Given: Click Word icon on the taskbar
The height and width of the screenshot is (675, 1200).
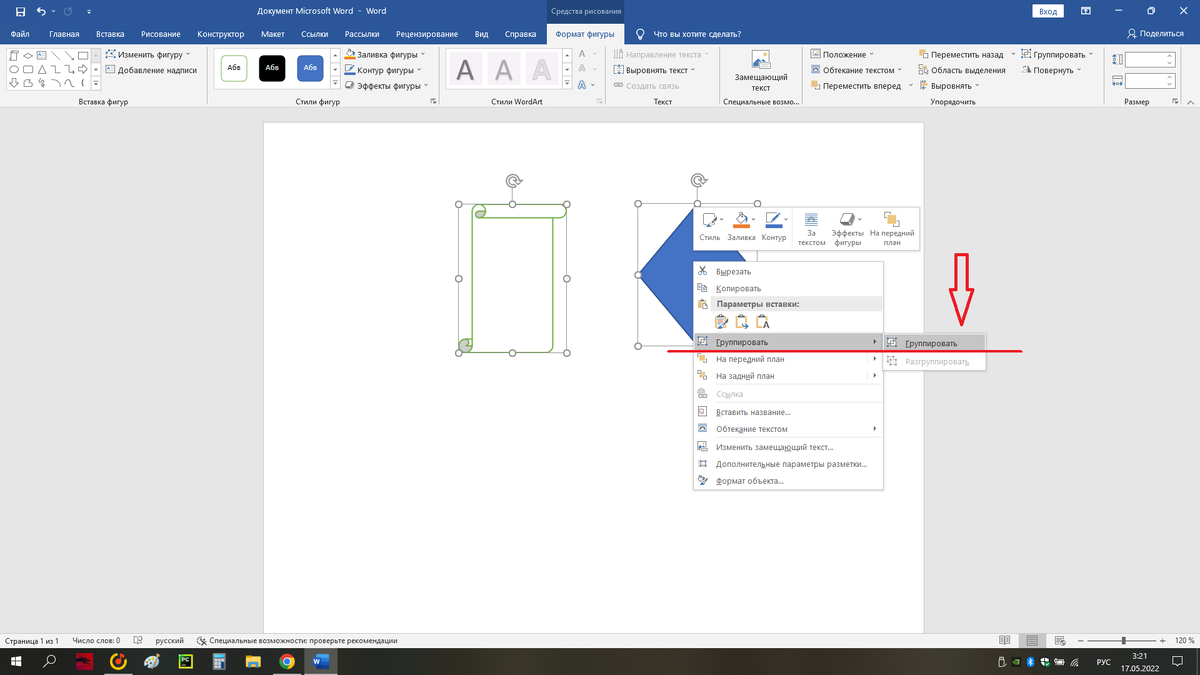Looking at the screenshot, I should tap(321, 661).
